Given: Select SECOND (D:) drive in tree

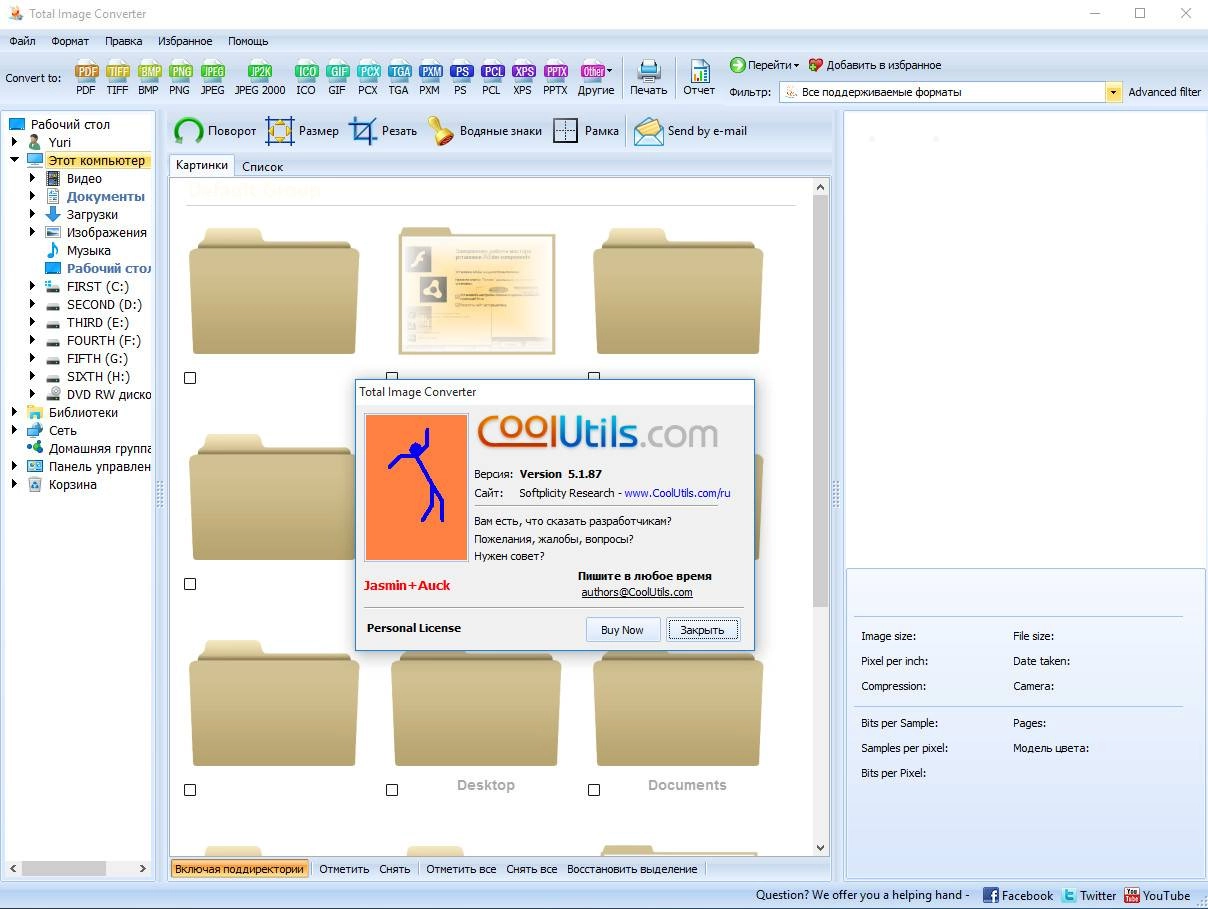Looking at the screenshot, I should [x=104, y=304].
